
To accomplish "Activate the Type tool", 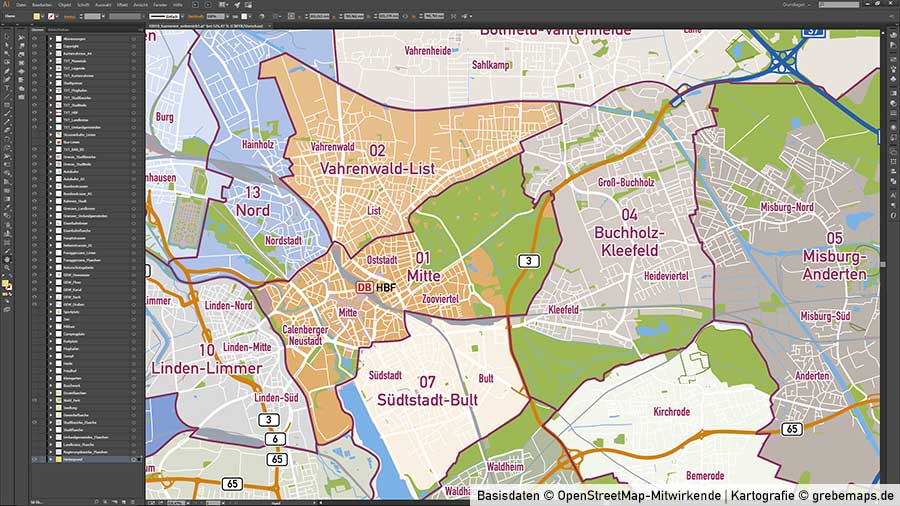I will [x=7, y=88].
